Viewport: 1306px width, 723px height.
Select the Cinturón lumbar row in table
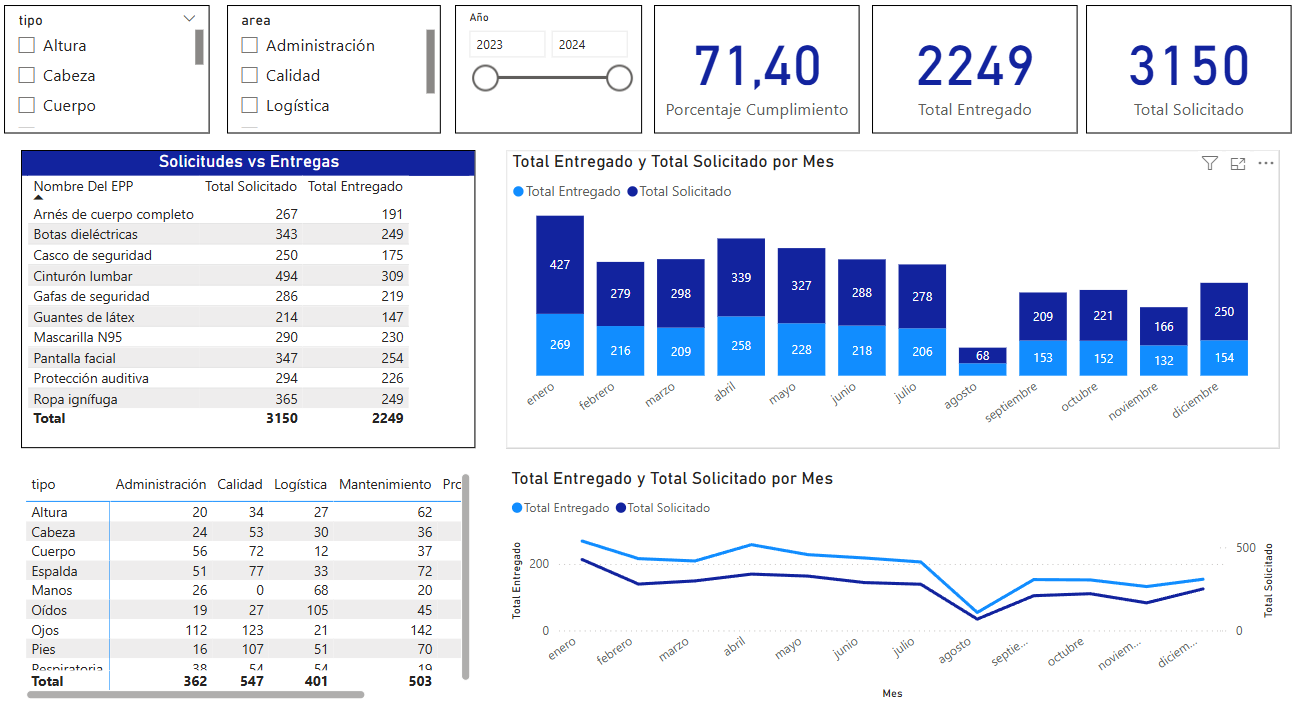[x=83, y=276]
